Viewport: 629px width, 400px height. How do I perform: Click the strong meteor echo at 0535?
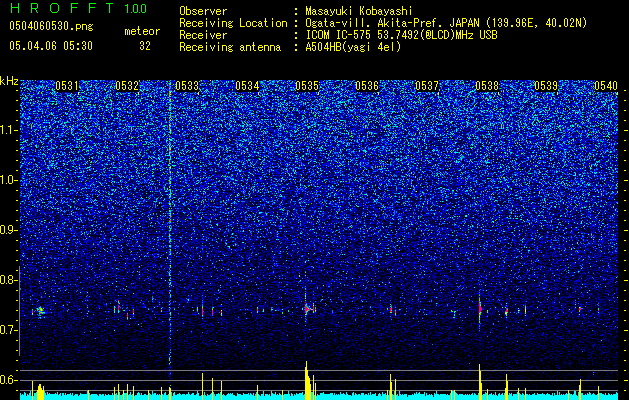tap(307, 309)
